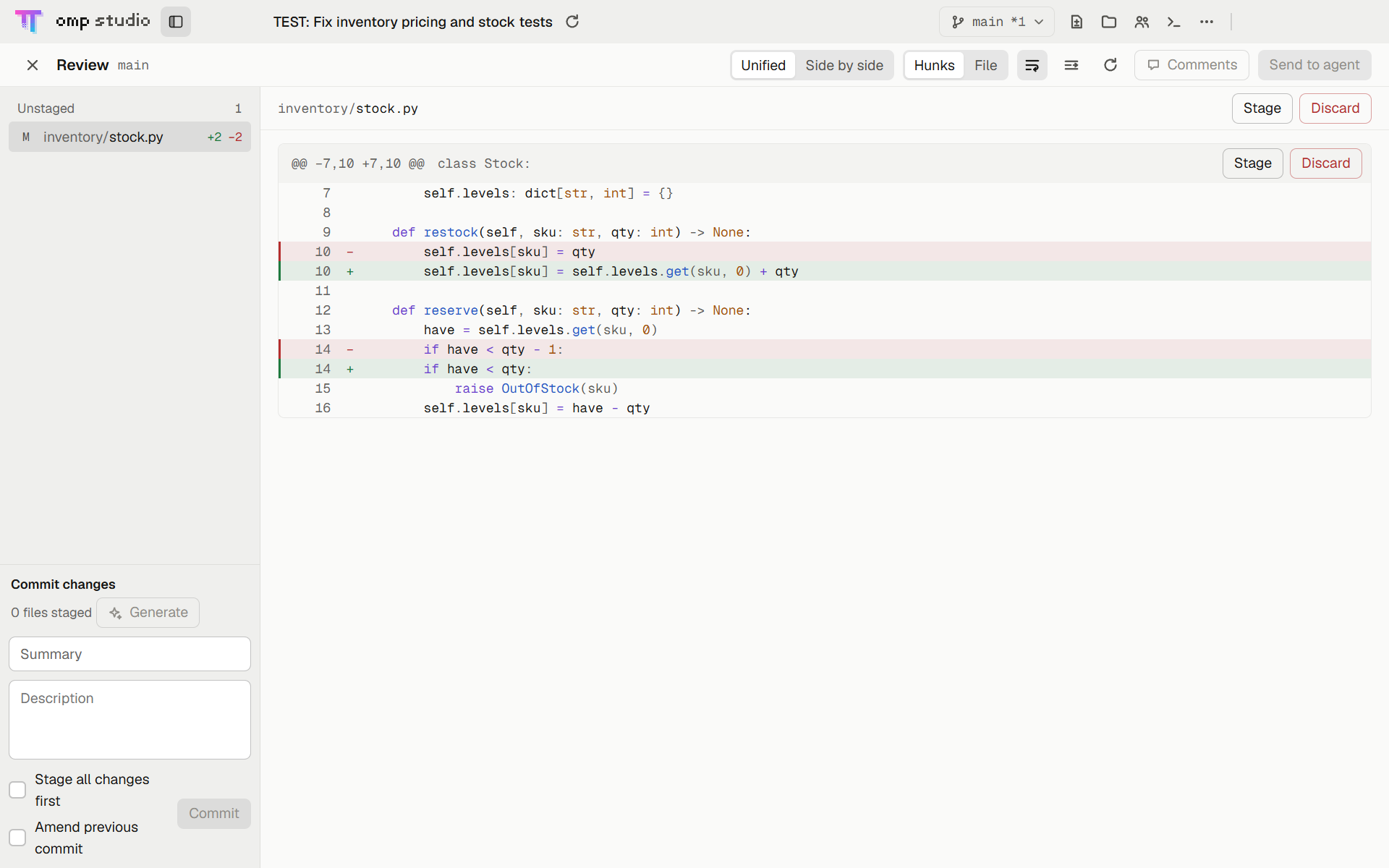Open the terminal icon

1174,22
